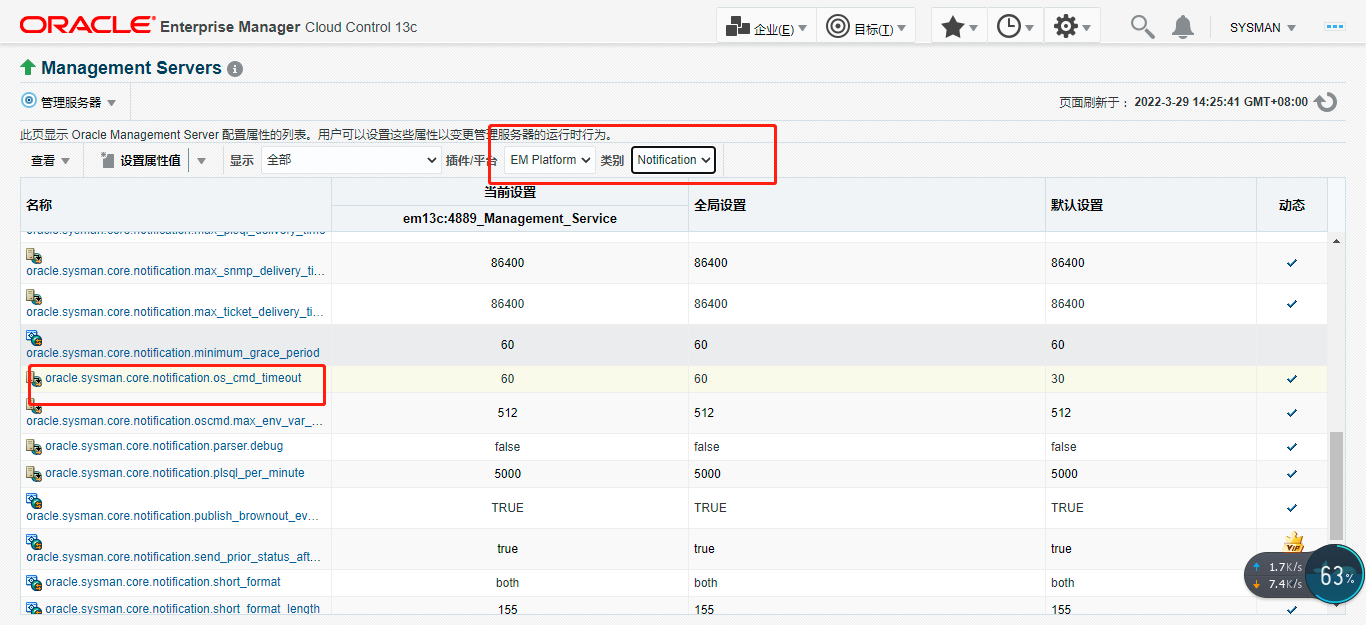Click the dynamic checkmark in os_cmd_timeout row

1292,379
